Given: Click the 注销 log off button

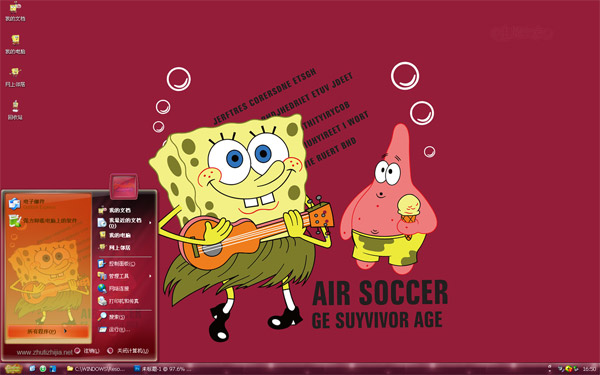Looking at the screenshot, I should tap(87, 351).
